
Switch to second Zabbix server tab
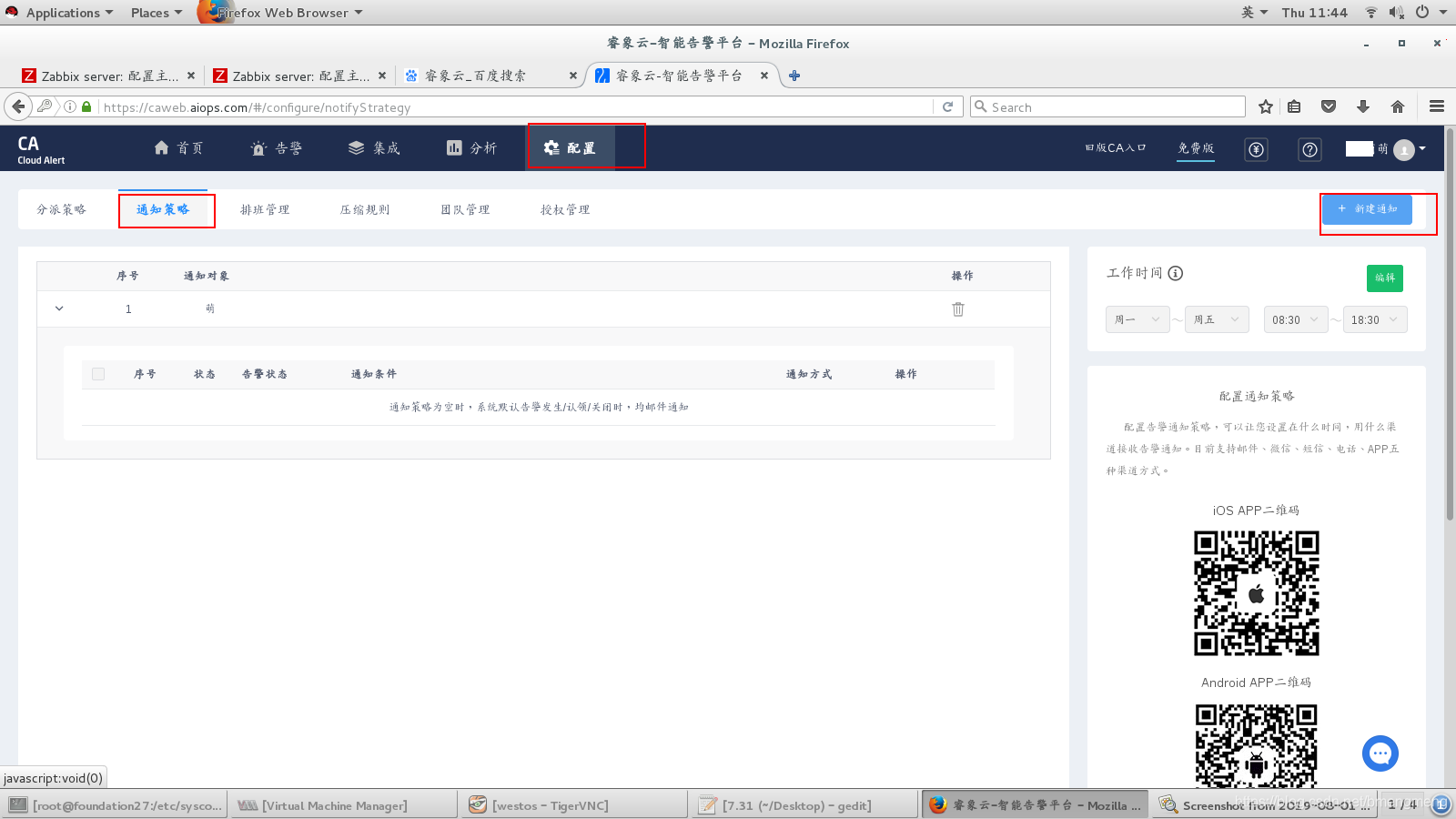point(298,76)
